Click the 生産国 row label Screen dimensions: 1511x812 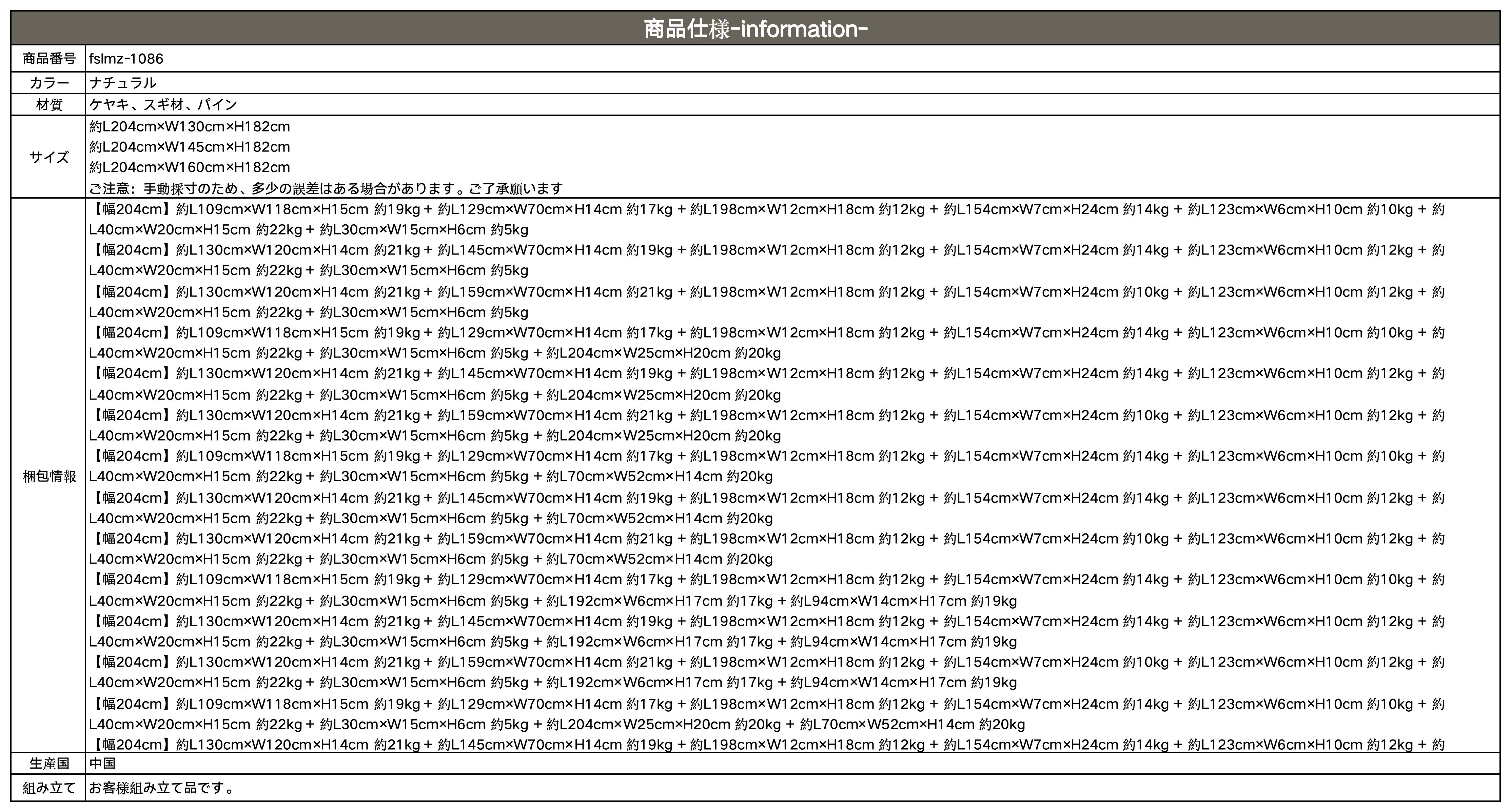[49, 763]
